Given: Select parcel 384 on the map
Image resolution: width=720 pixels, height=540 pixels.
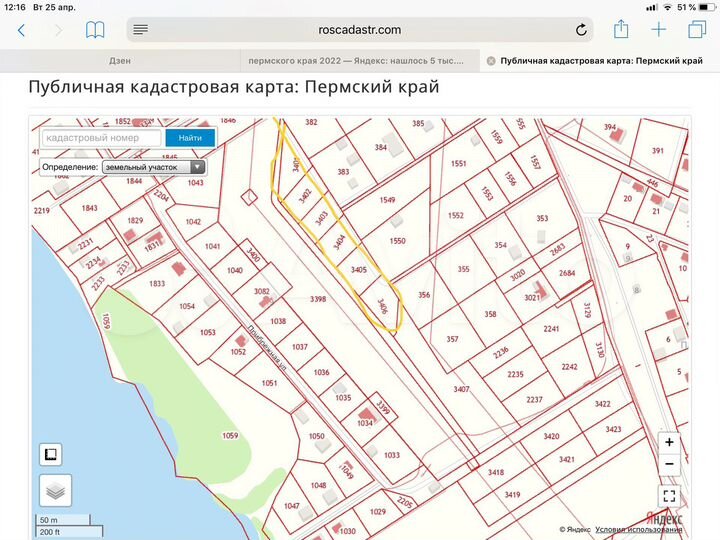Looking at the screenshot, I should coord(380,147).
